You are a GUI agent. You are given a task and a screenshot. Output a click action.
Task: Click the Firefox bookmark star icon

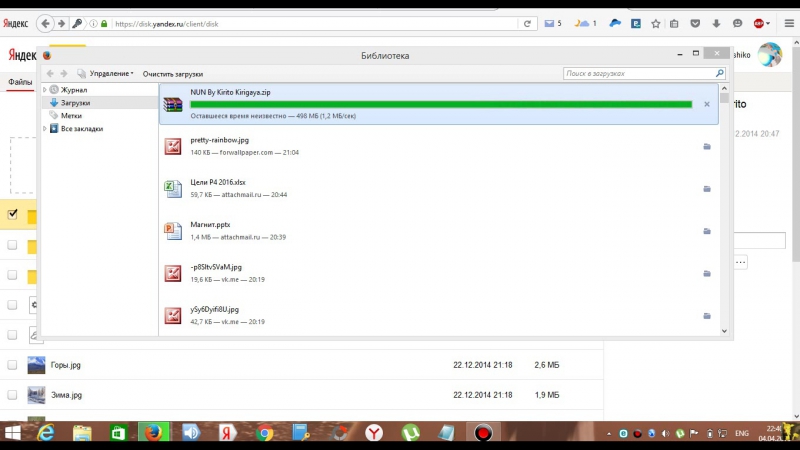[655, 22]
